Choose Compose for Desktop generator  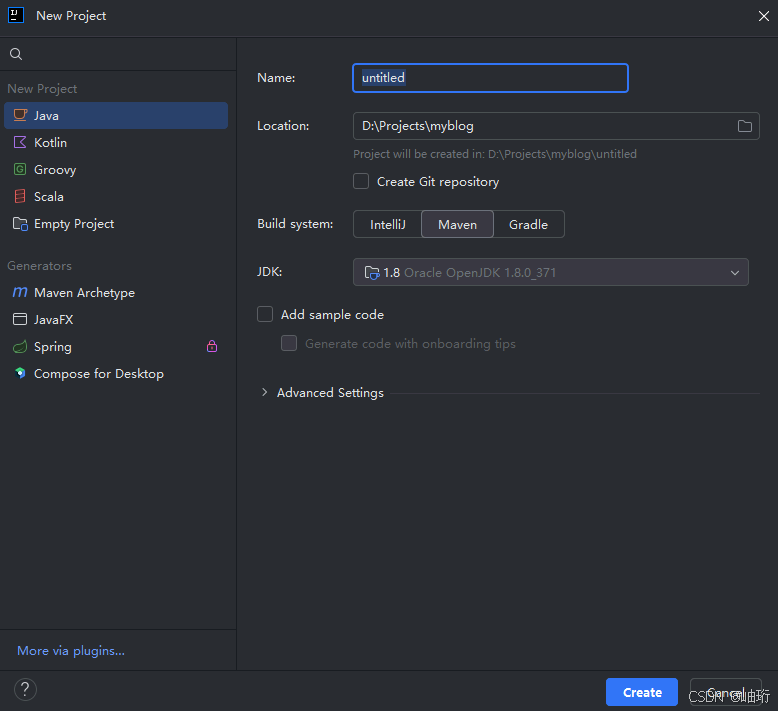[x=116, y=374]
